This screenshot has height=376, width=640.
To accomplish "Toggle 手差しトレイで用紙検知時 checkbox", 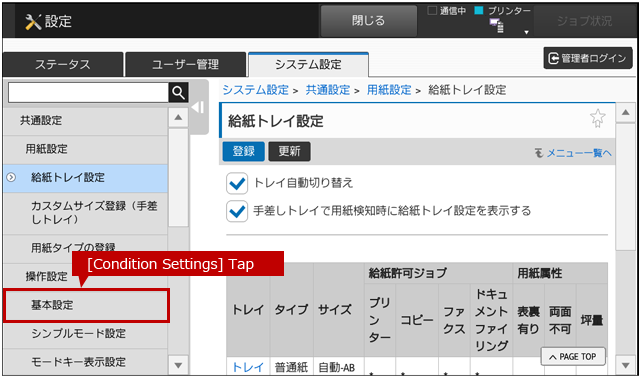I will point(237,211).
